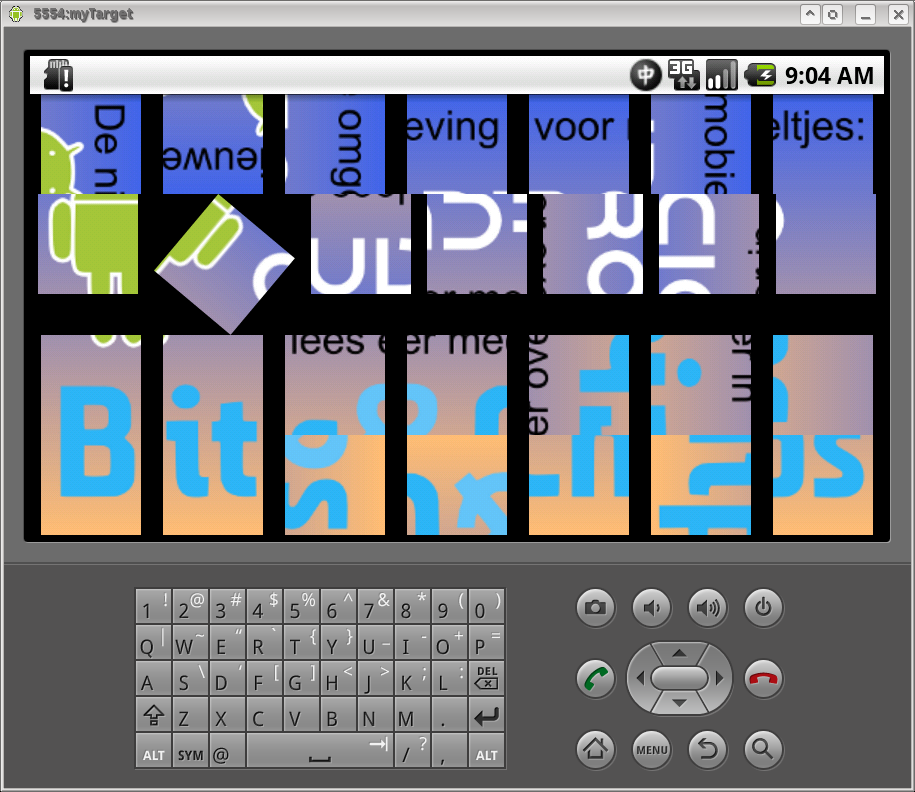
Task: Tap the 'eving' image tile
Action: 457,144
